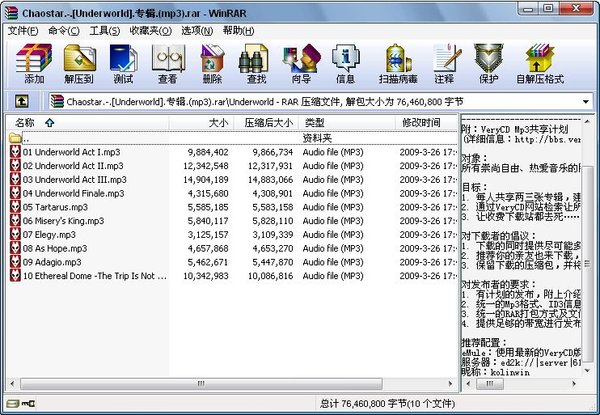Click the comment panel vertical scrollbar thumb
The height and width of the screenshot is (415, 600).
[587, 265]
